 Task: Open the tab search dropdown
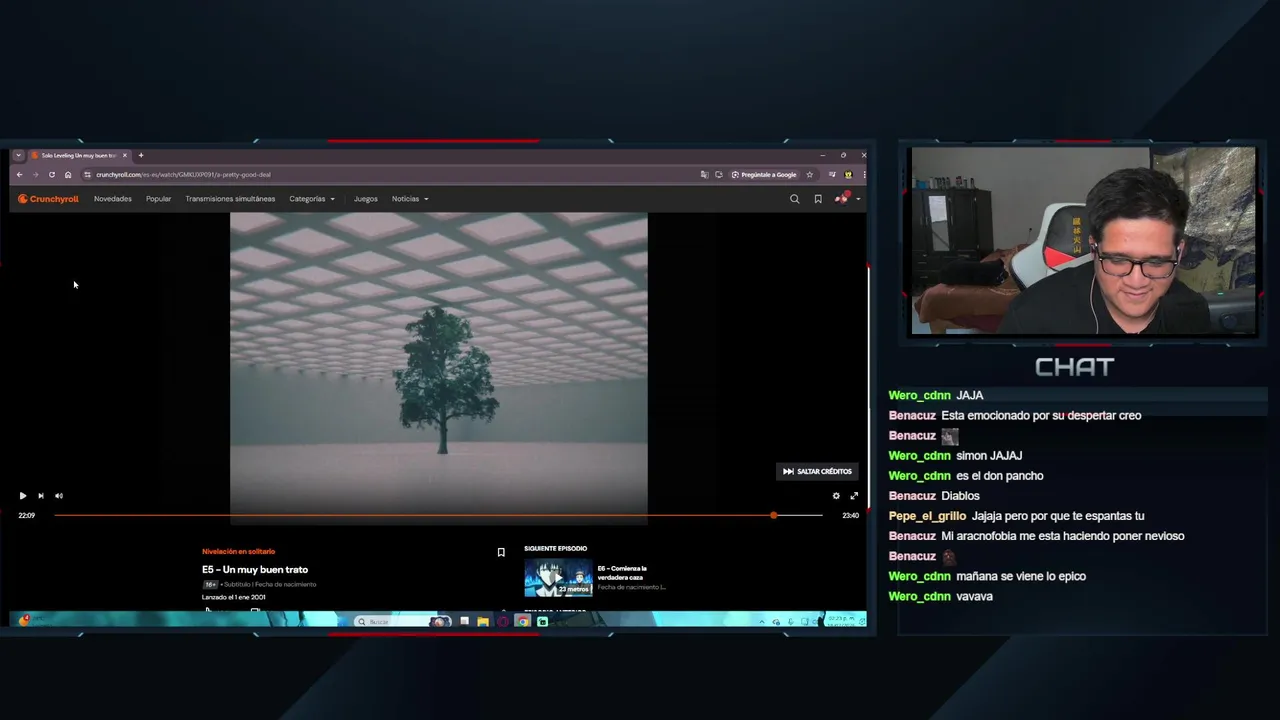18,155
